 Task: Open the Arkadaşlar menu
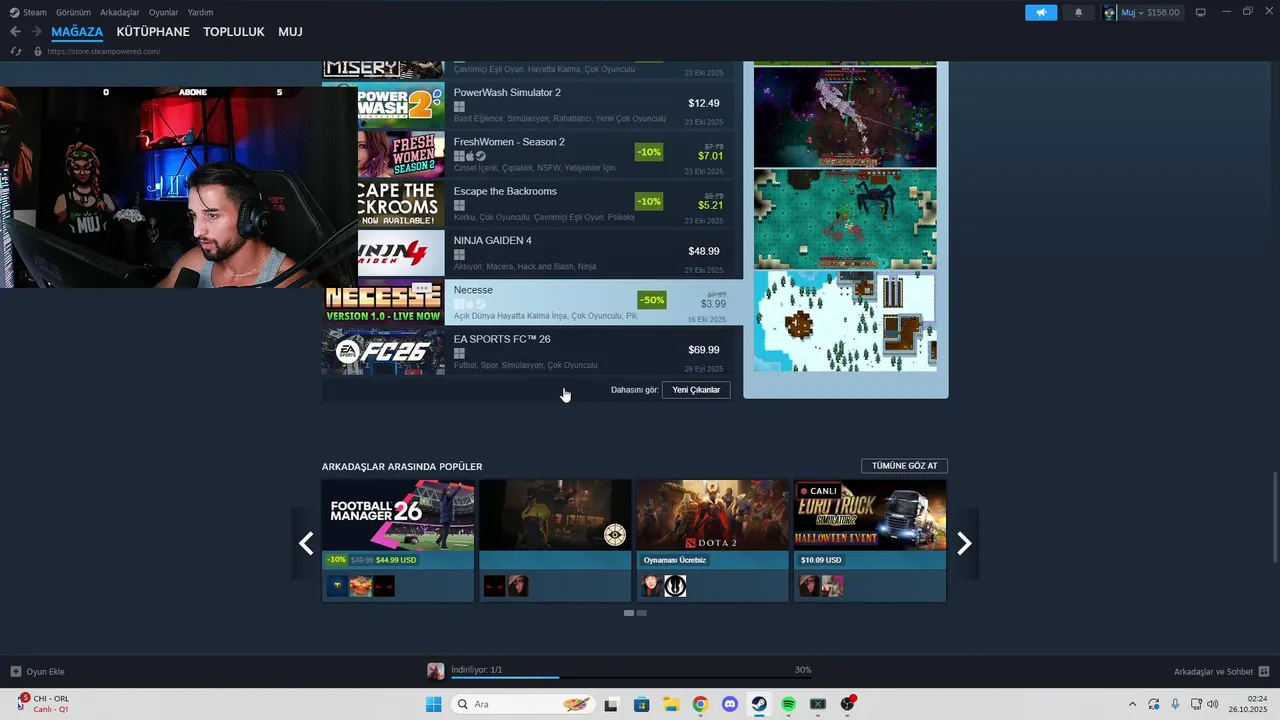click(x=120, y=12)
